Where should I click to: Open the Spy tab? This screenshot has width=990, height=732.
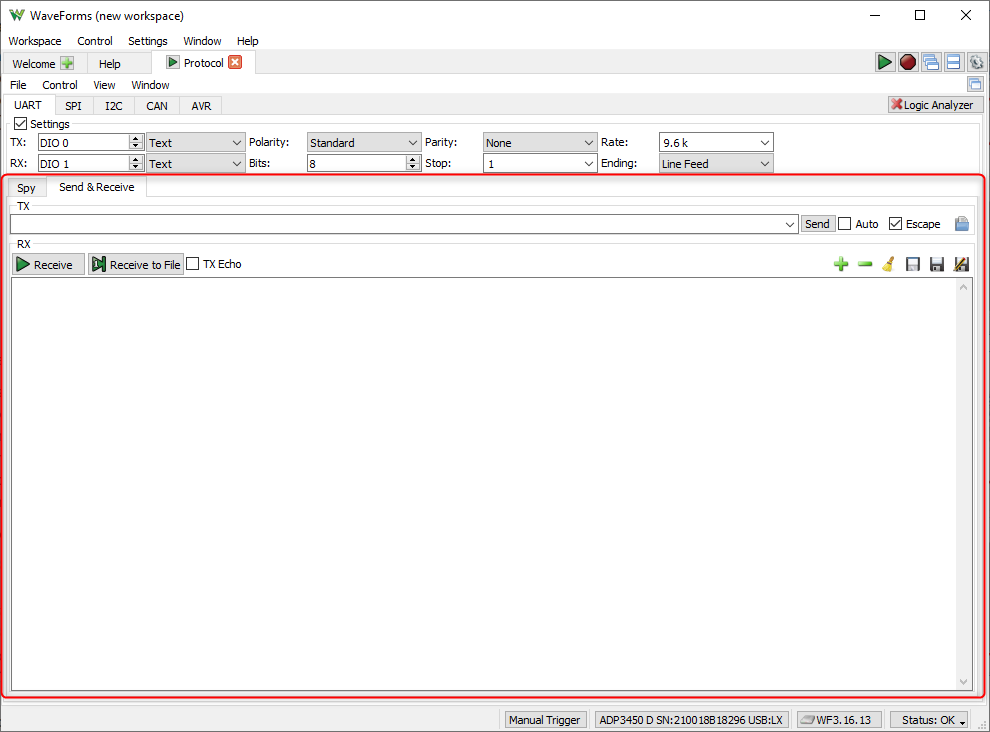(27, 188)
